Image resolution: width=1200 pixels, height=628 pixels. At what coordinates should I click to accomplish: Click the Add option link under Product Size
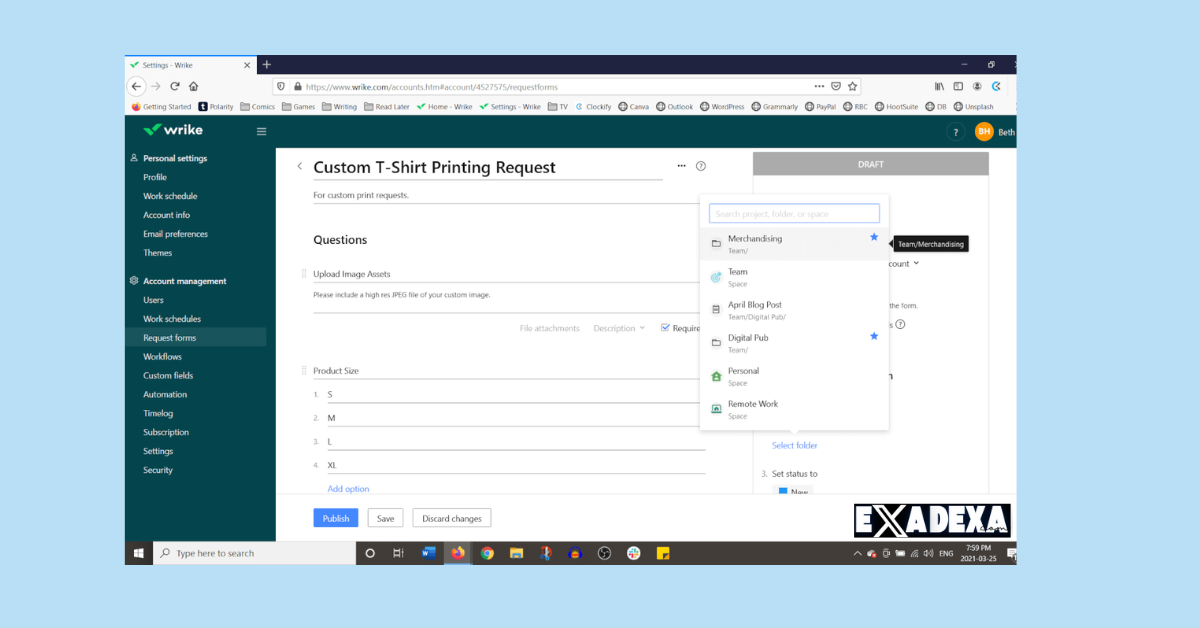348,488
